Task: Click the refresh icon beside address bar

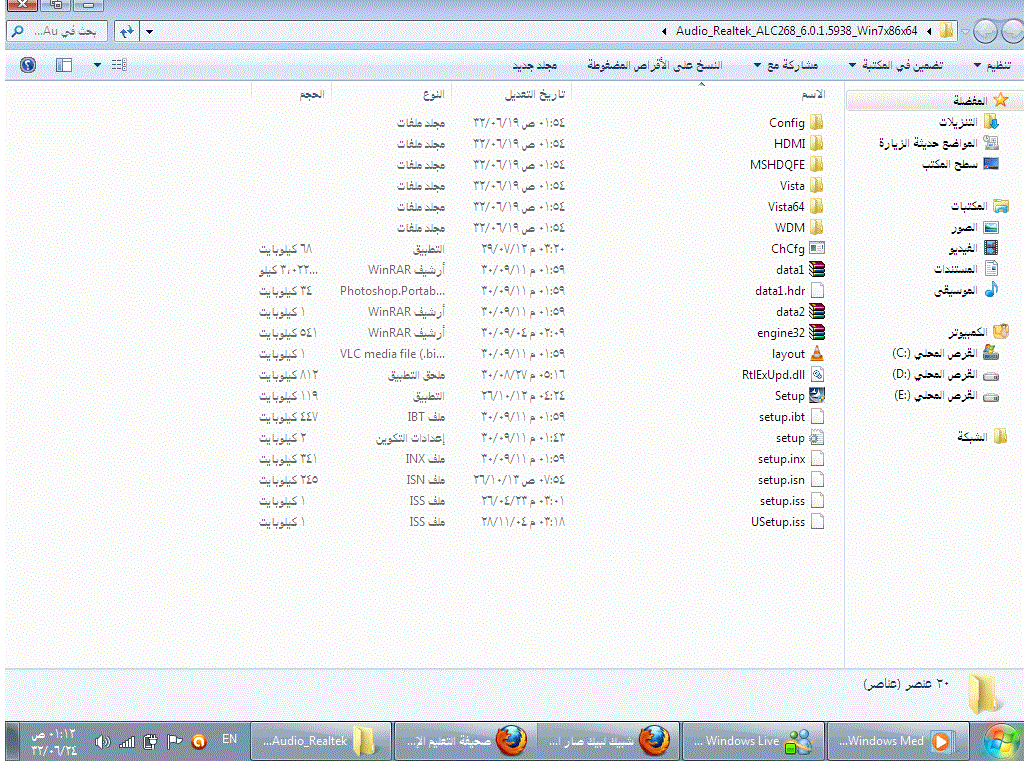Action: [127, 31]
